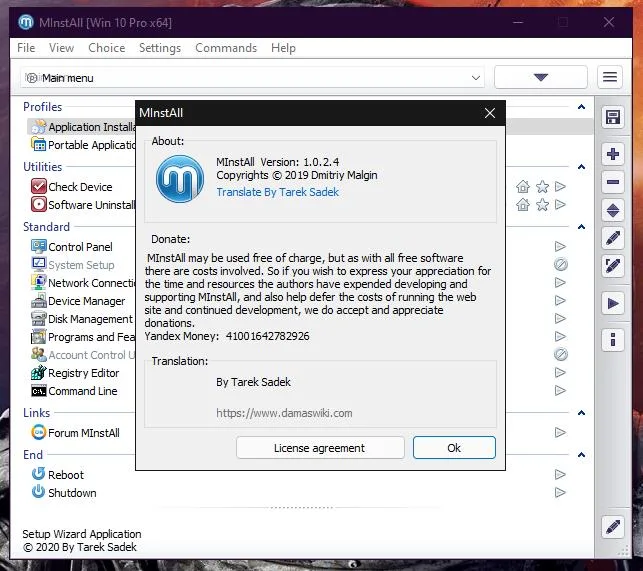Screen dimensions: 643x571
Task: Collapse the Links section chevron
Action: coord(581,413)
